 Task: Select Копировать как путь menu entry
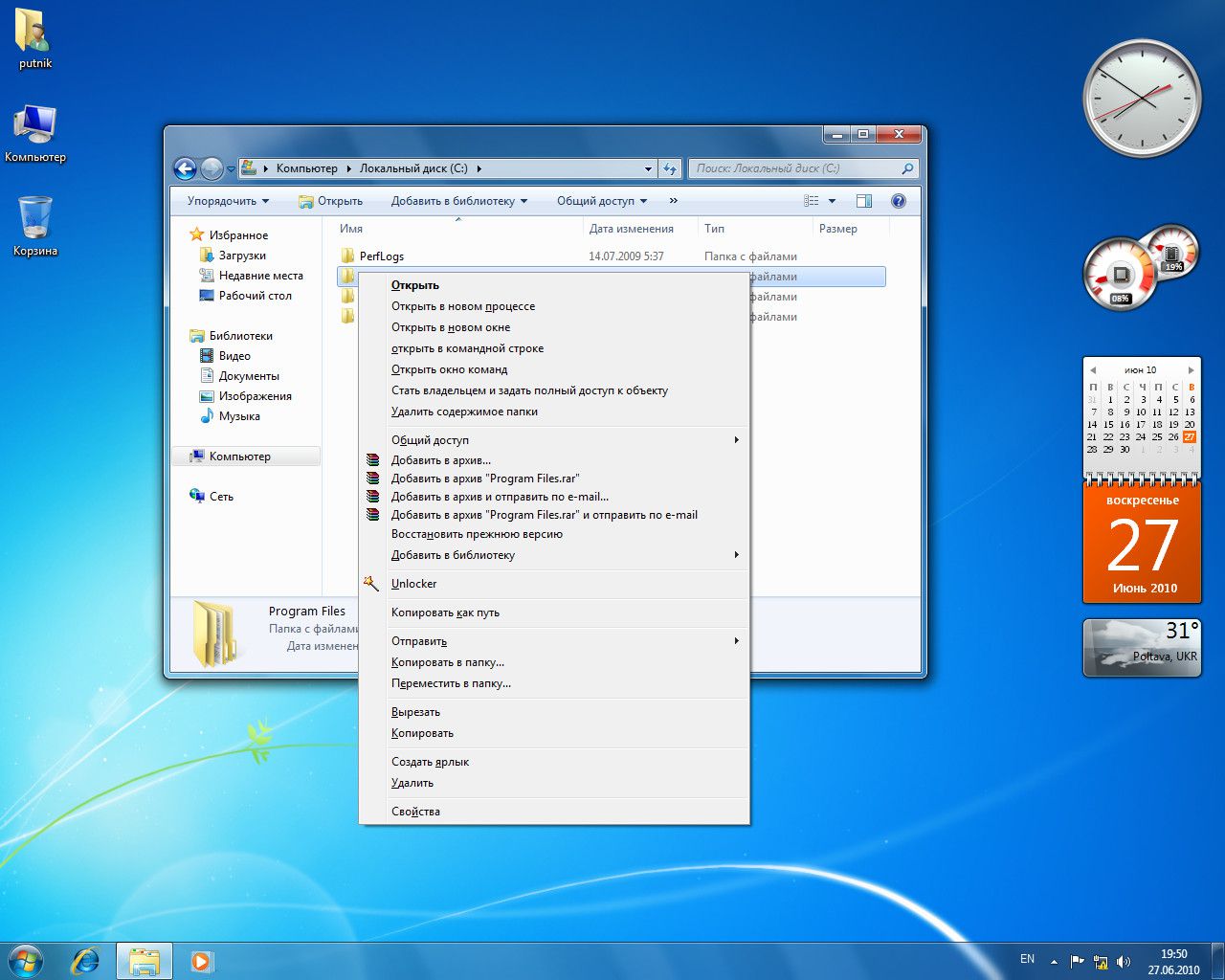[x=445, y=612]
